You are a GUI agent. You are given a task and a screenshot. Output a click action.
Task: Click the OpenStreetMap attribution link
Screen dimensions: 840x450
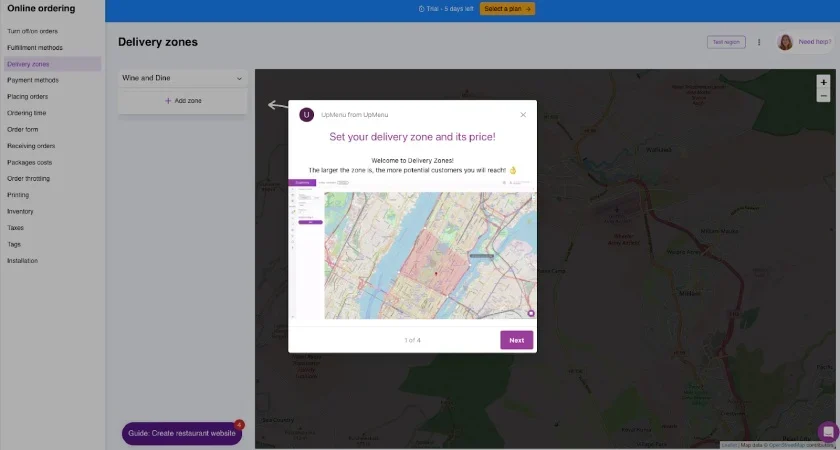point(786,445)
